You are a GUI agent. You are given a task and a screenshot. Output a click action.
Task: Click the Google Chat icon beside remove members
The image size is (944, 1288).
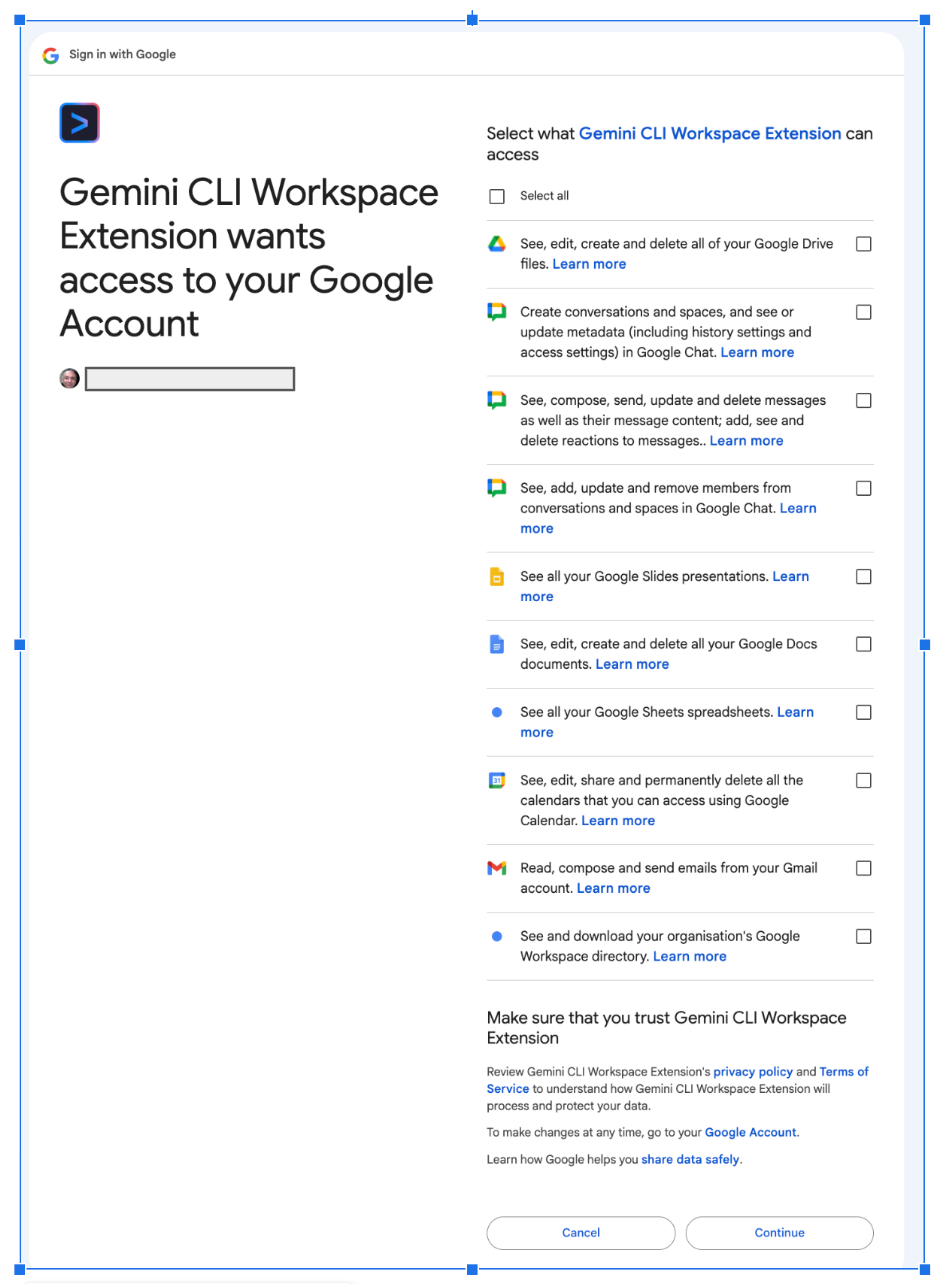pyautogui.click(x=497, y=488)
